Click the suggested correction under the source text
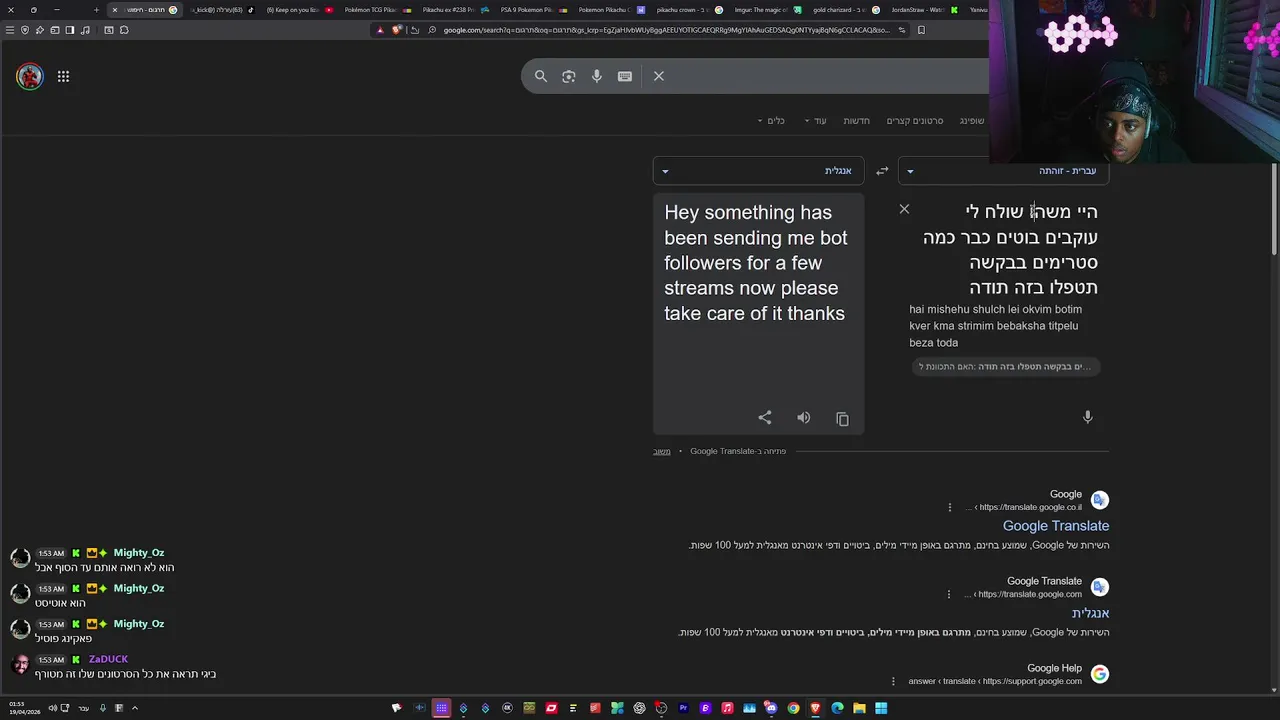 [1005, 367]
